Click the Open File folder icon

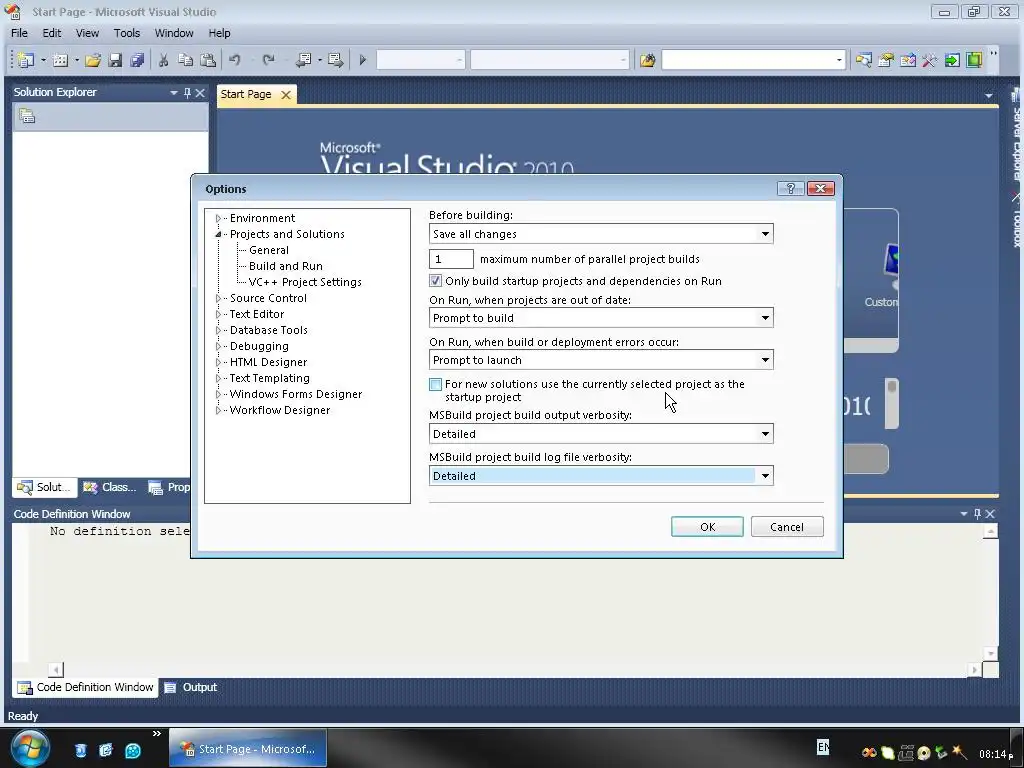point(93,60)
